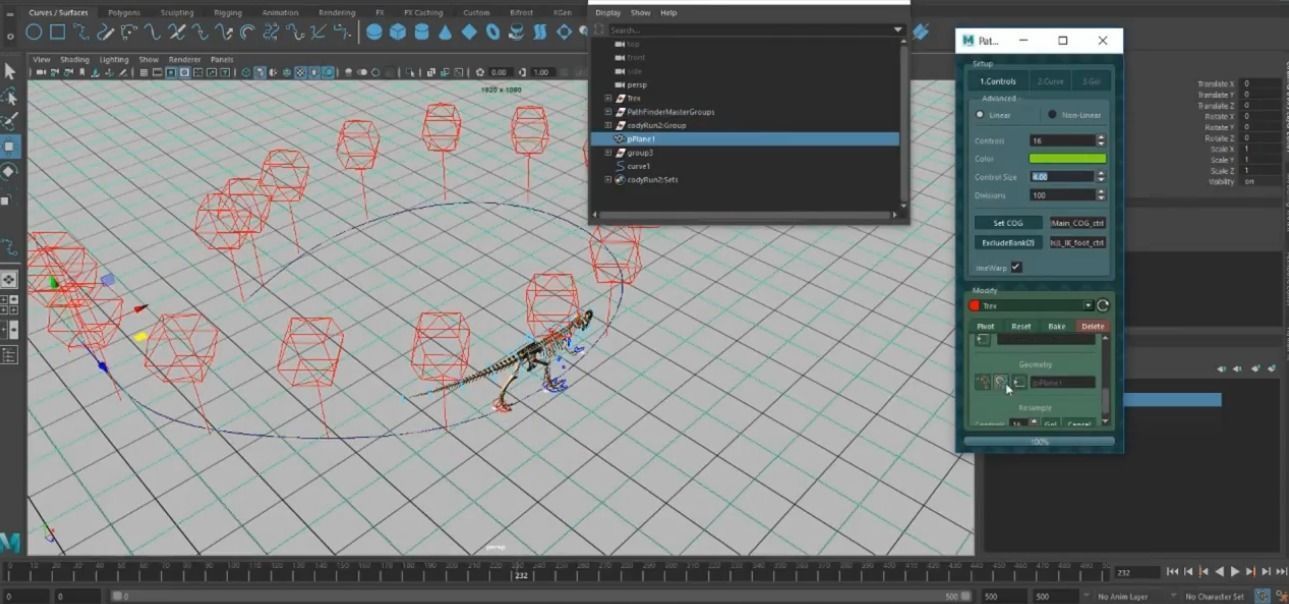Viewport: 1289px width, 604px height.
Task: Toggle the film gate viewport icon
Action: (158, 73)
